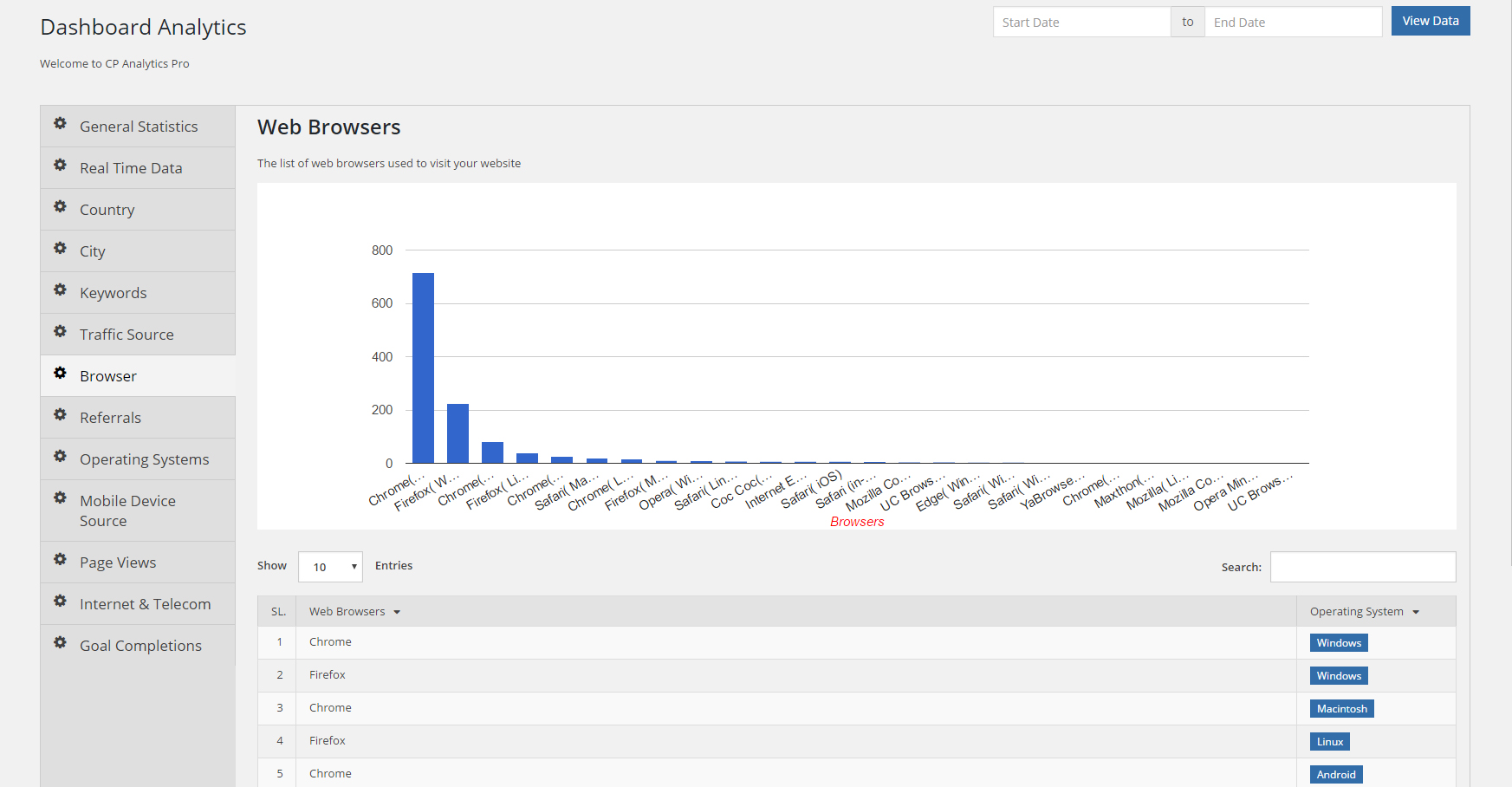1512x787 pixels.
Task: Click gear icon next to Keywords
Action: click(x=60, y=290)
